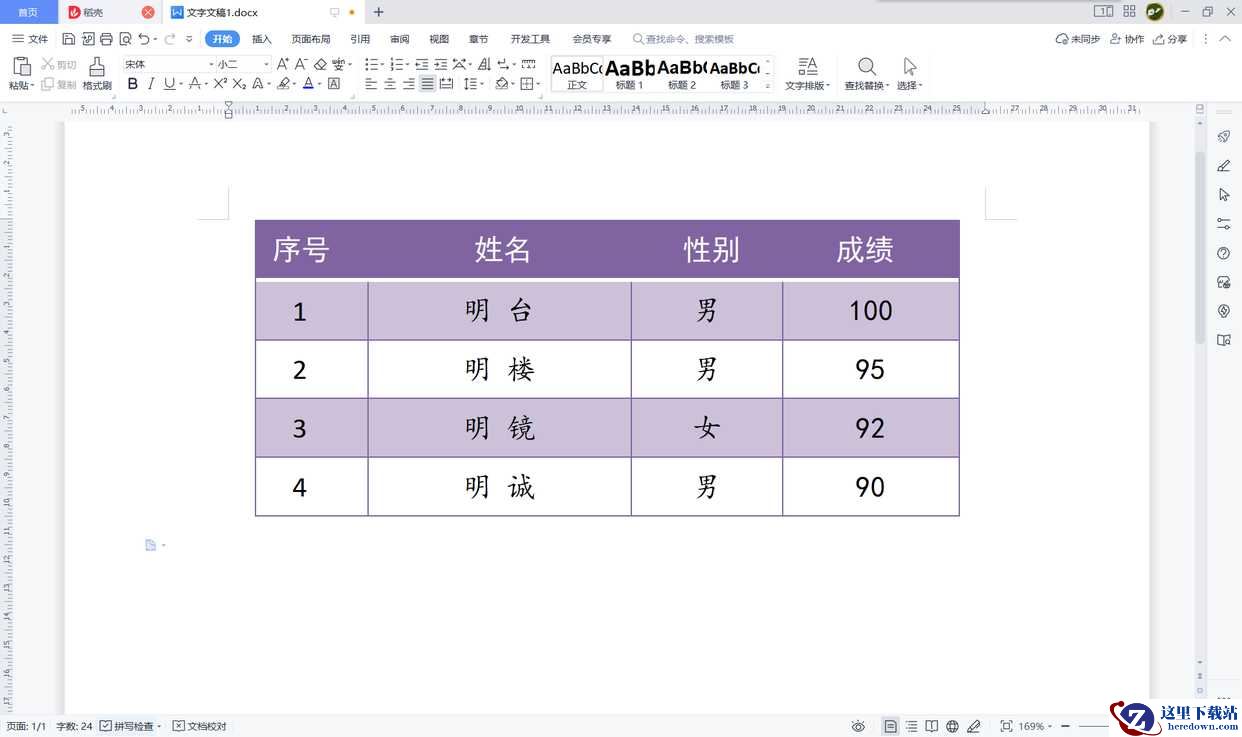The width and height of the screenshot is (1242, 737).
Task: Click the Paste clipboard icon
Action: (x=21, y=67)
